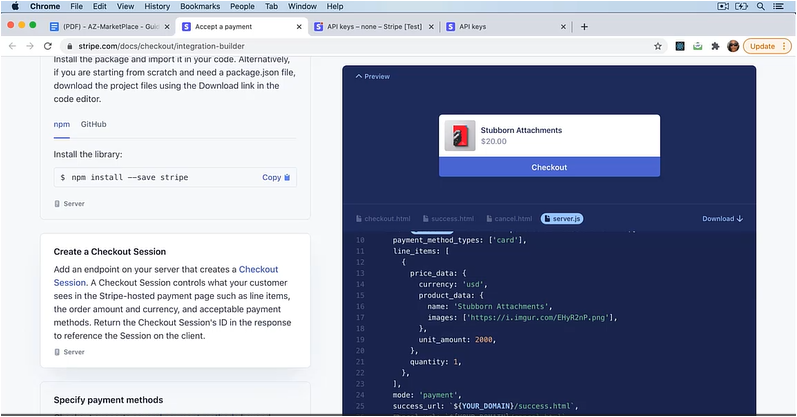
Task: Open macOS Spotlight search icon
Action: click(x=760, y=6)
